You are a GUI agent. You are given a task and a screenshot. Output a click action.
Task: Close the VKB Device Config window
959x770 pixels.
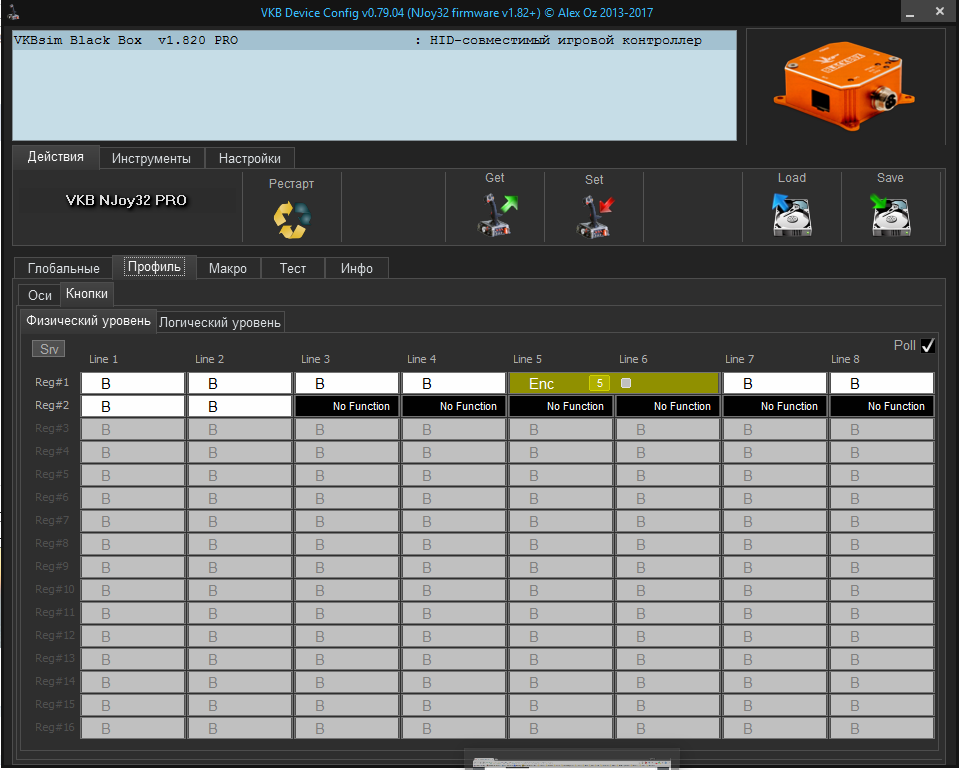pyautogui.click(x=940, y=12)
